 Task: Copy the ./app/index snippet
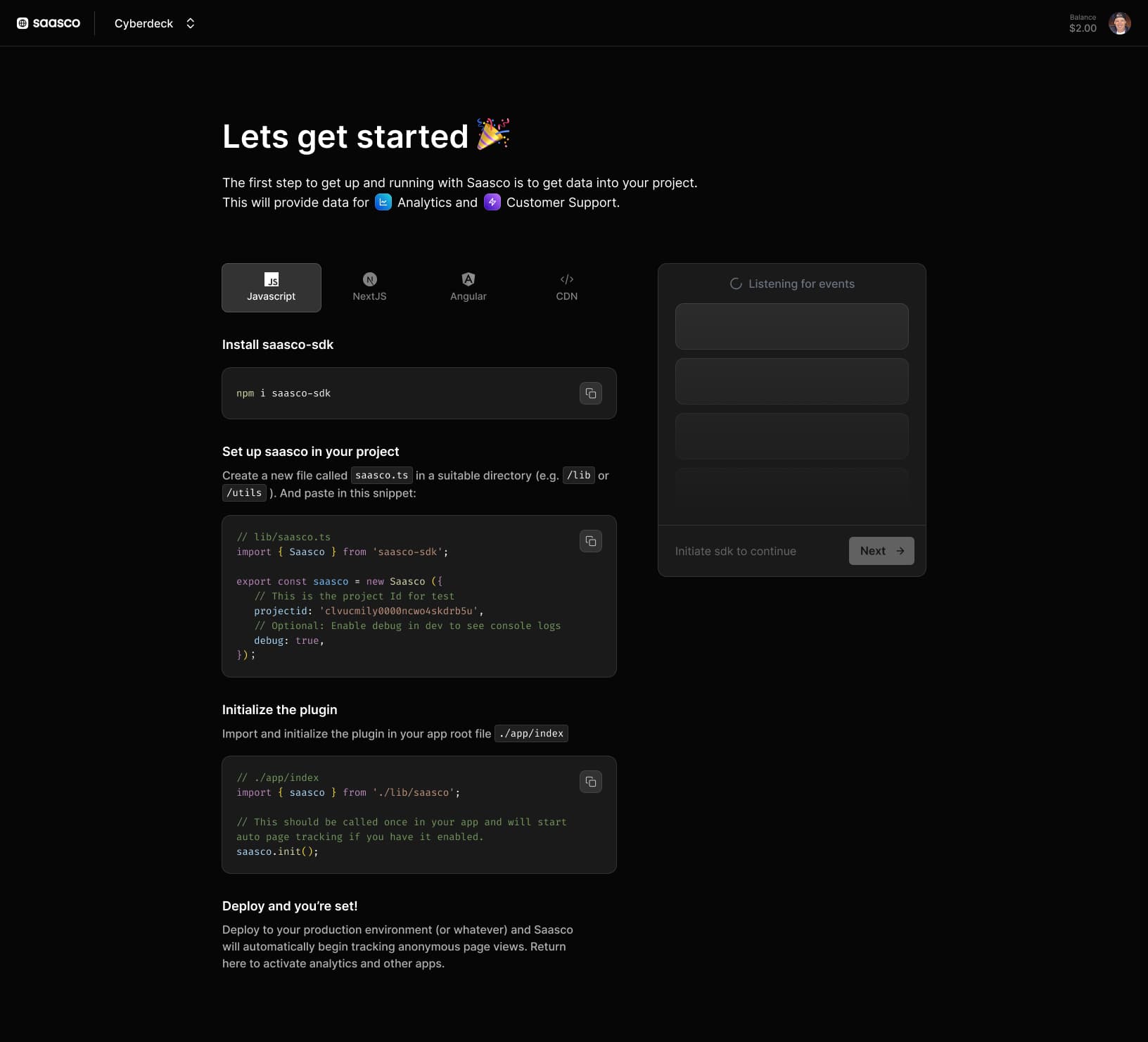coord(591,782)
